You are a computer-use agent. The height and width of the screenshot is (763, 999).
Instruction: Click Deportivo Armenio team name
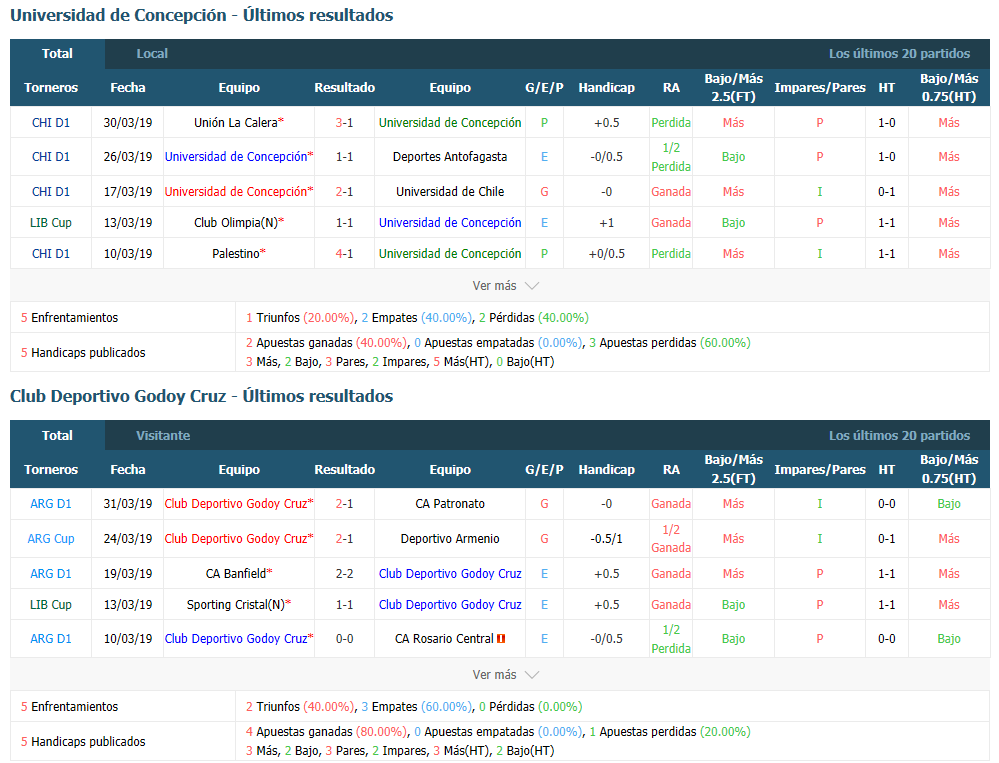click(x=450, y=538)
